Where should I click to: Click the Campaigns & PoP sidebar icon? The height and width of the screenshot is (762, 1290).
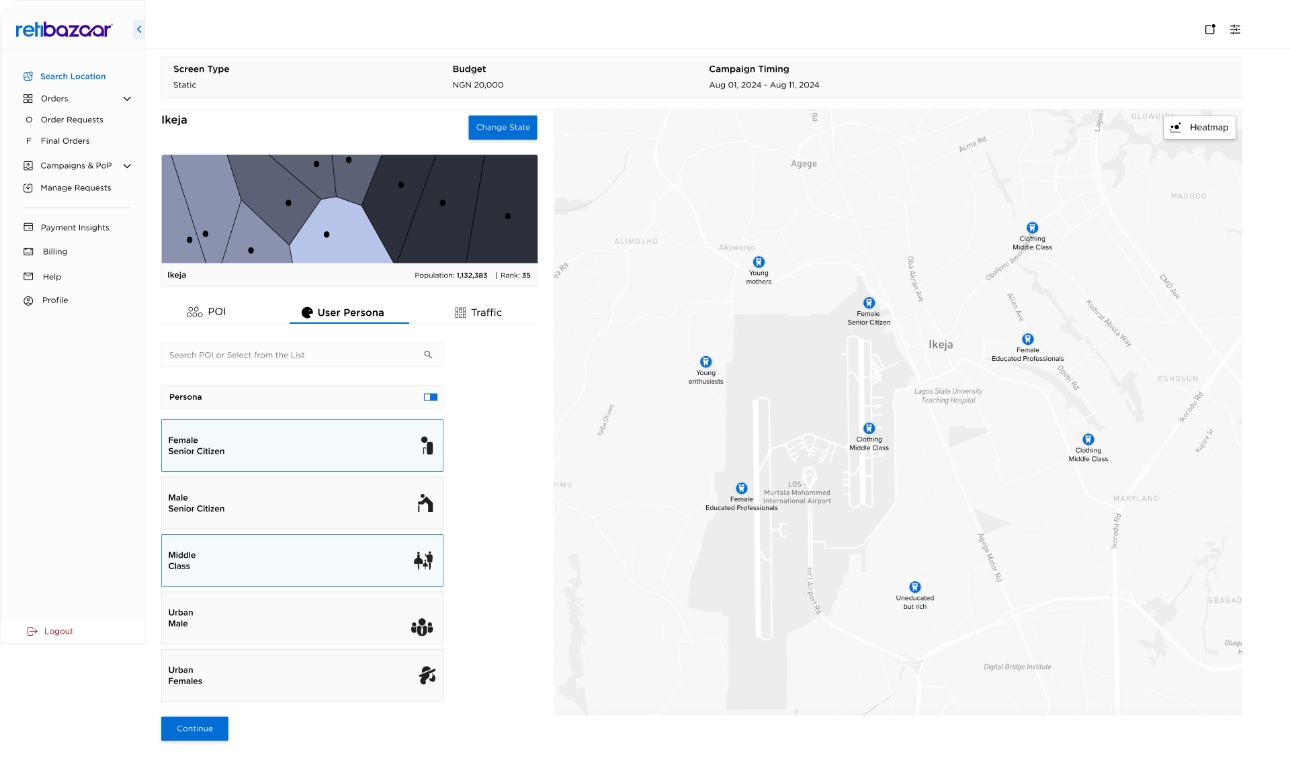(x=29, y=166)
